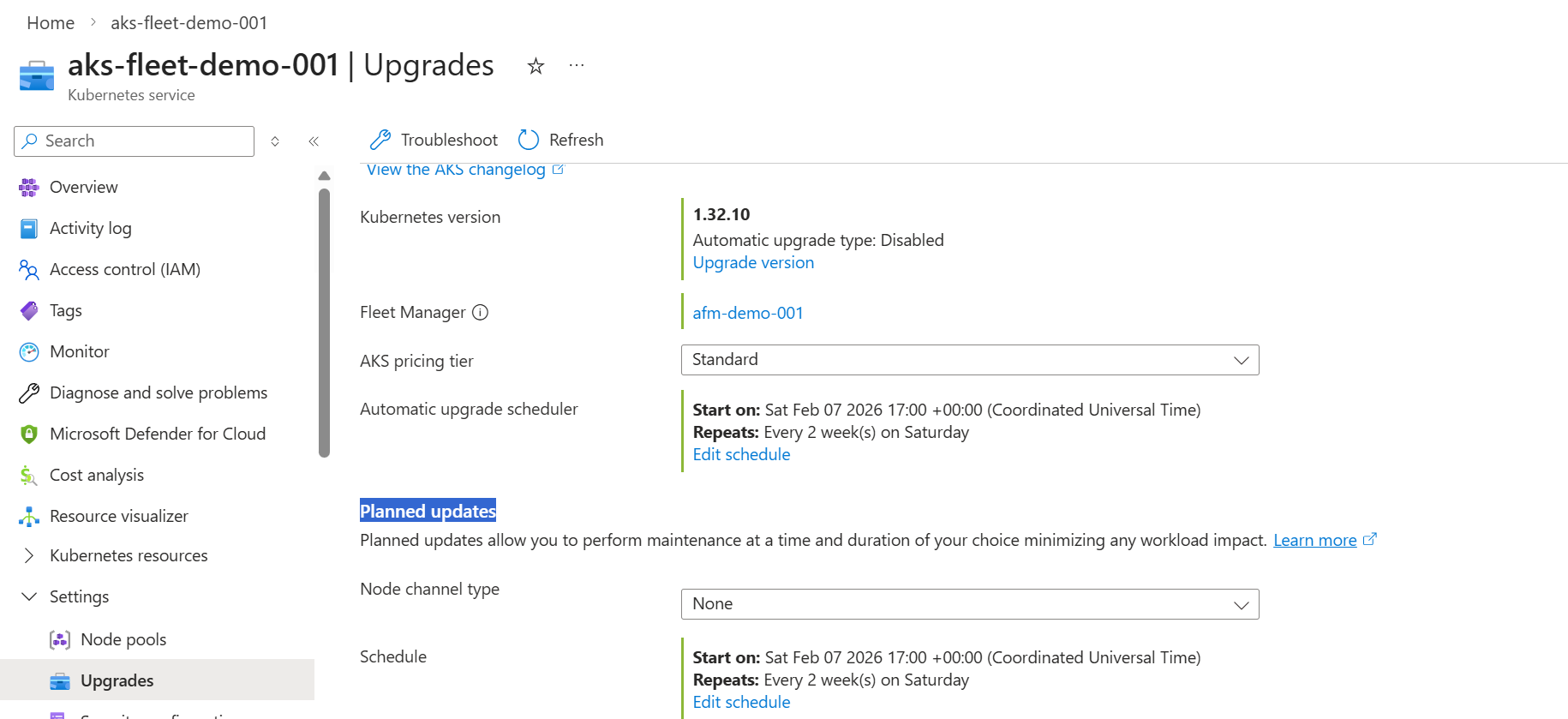The width and height of the screenshot is (1568, 719).
Task: Click the Access control people icon
Action: [29, 269]
